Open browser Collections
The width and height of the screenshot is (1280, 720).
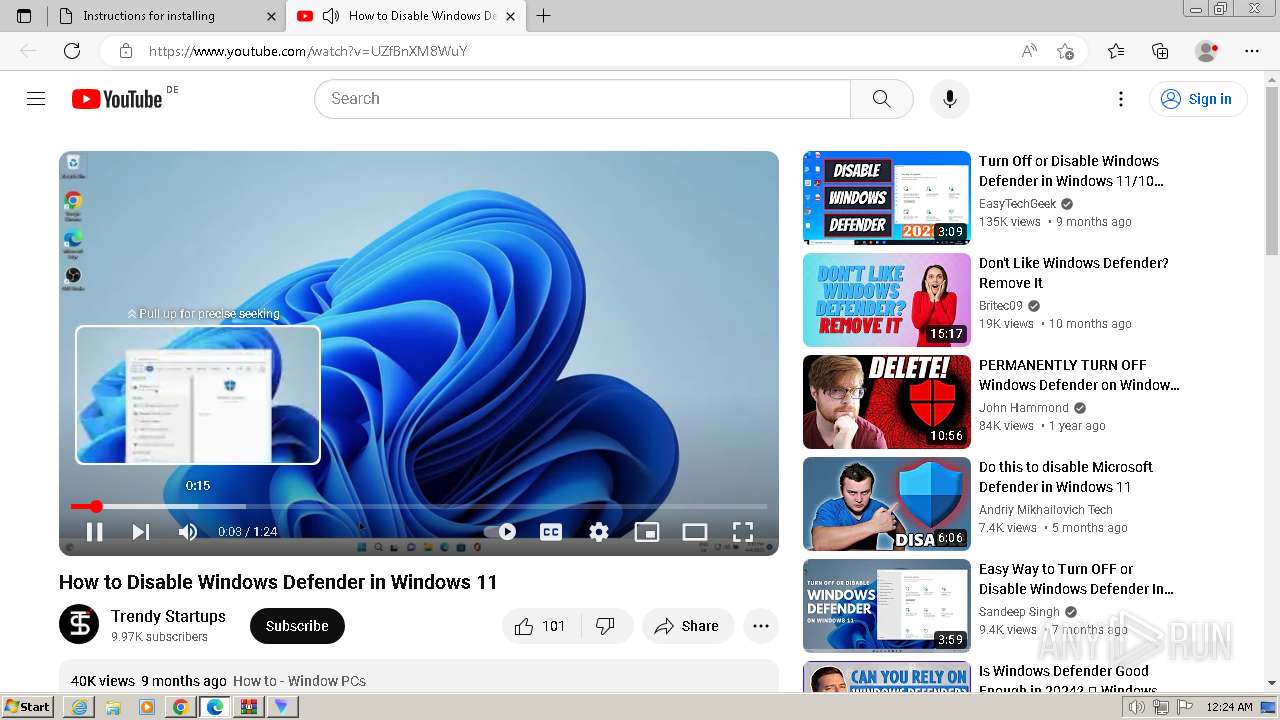(x=1160, y=51)
